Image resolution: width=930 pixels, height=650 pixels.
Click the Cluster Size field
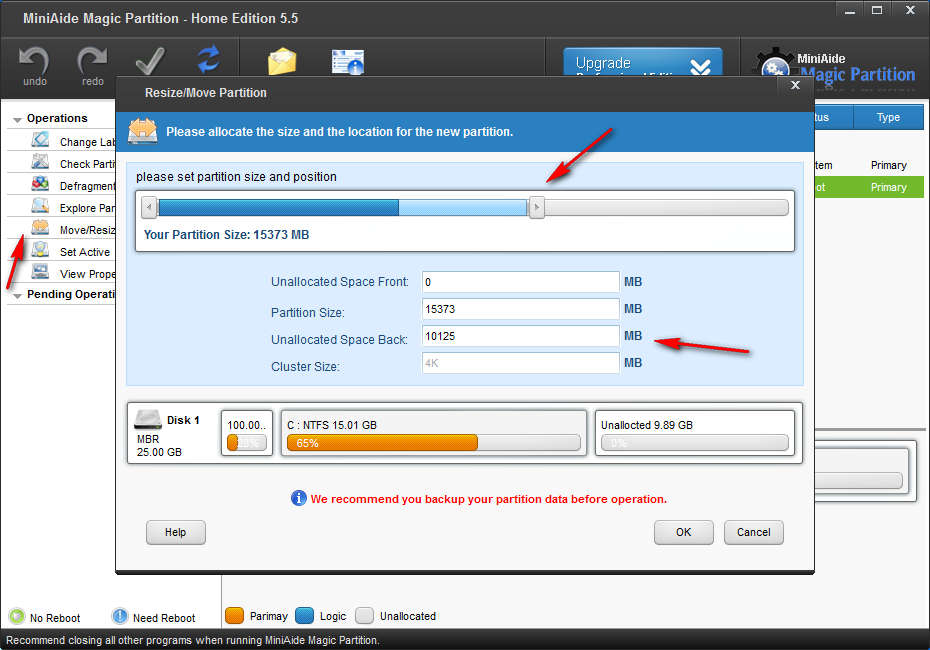pyautogui.click(x=520, y=363)
